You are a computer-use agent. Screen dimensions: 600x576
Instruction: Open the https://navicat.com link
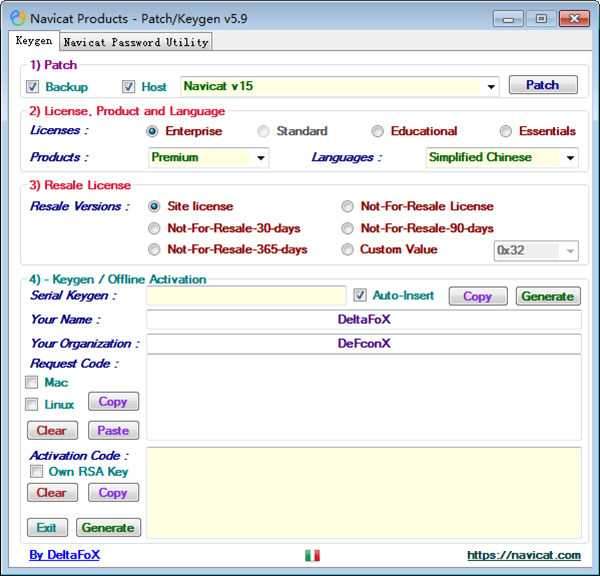click(523, 555)
